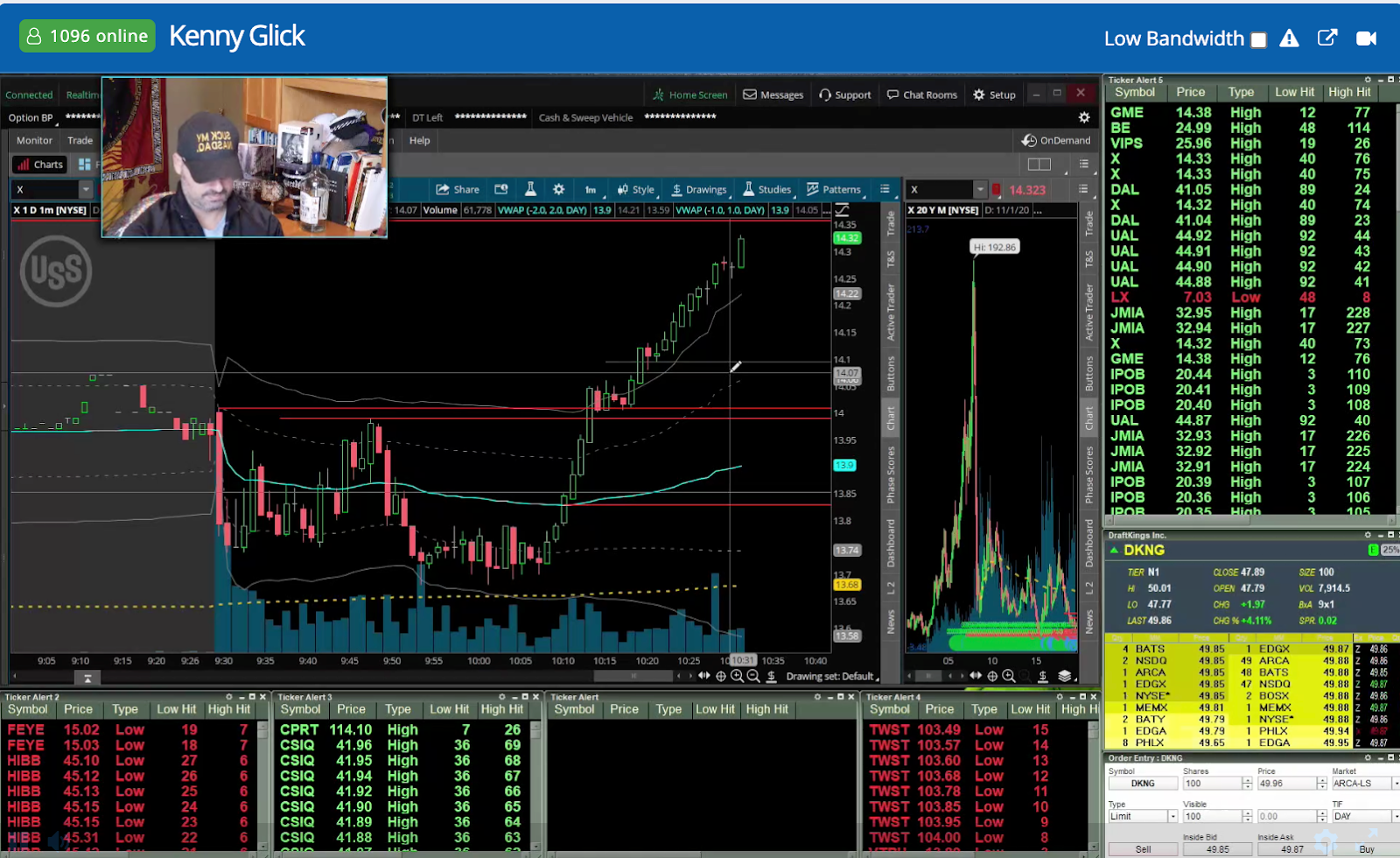Zoom in on the main chart
Screen dimensions: 1400x858
point(737,676)
